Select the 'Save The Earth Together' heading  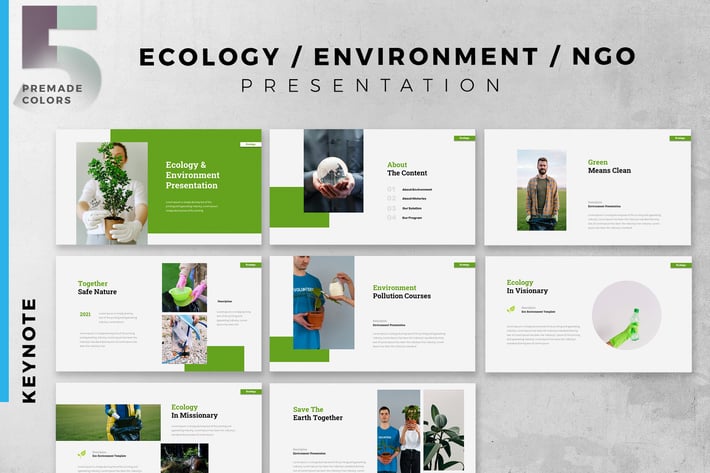(317, 413)
